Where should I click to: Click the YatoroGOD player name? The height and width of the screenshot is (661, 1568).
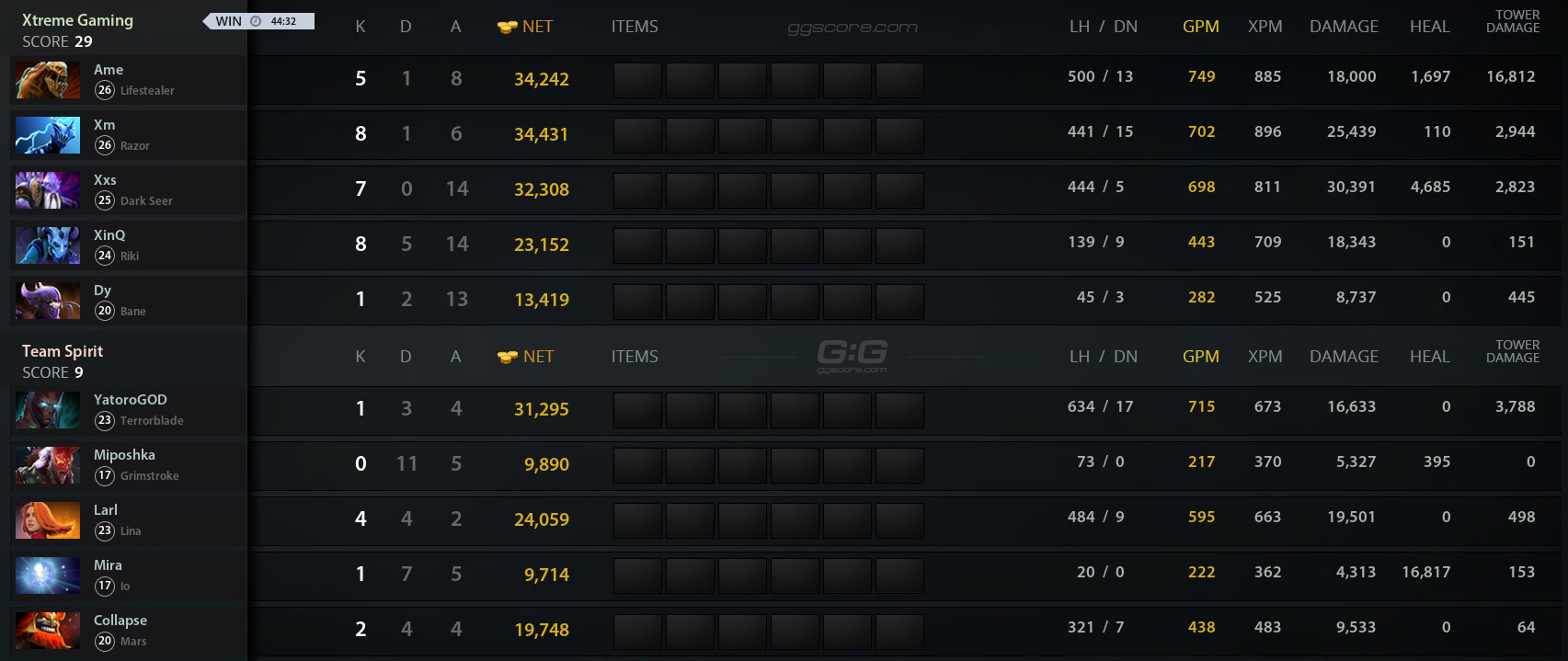coord(131,400)
